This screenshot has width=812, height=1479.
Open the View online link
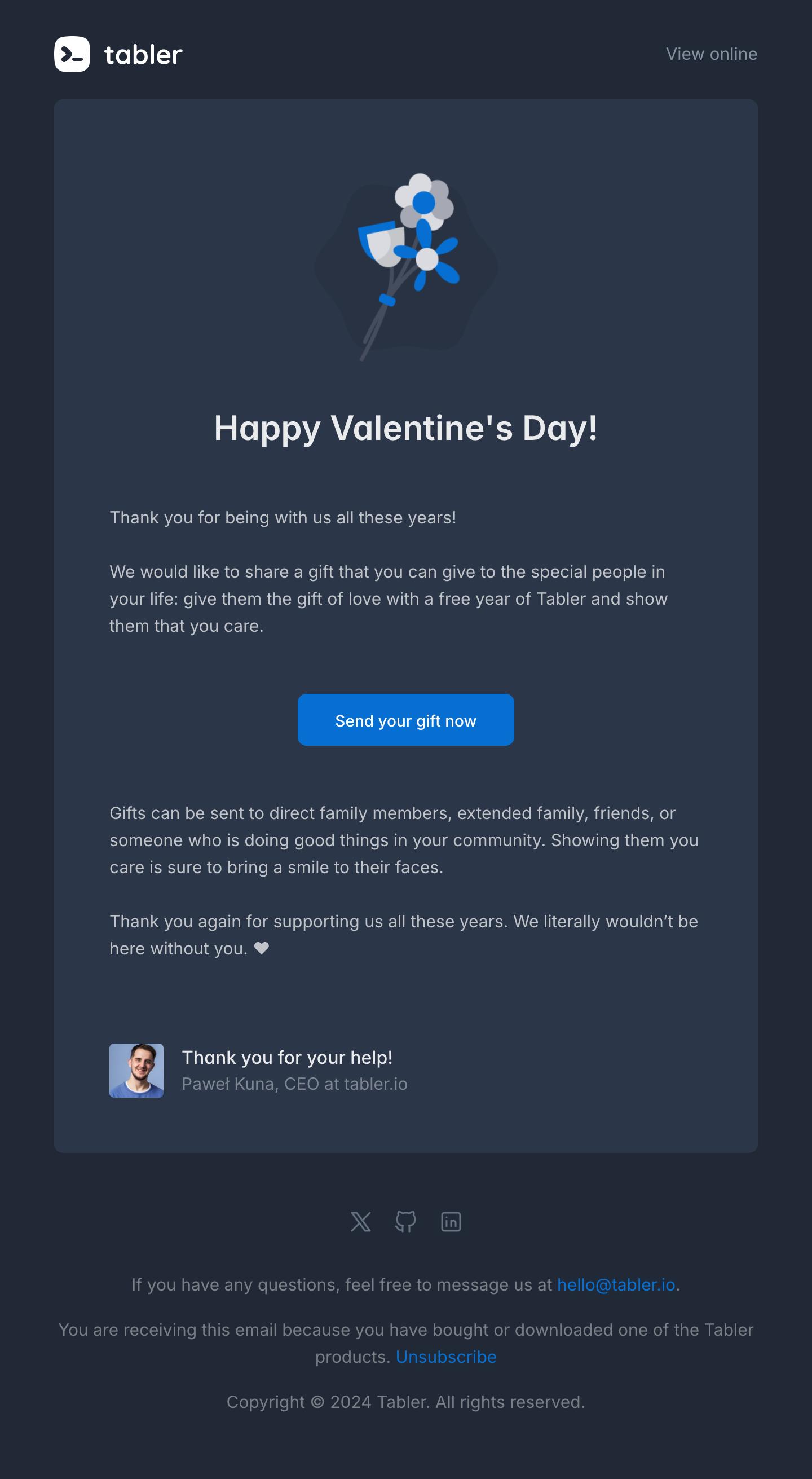click(711, 54)
